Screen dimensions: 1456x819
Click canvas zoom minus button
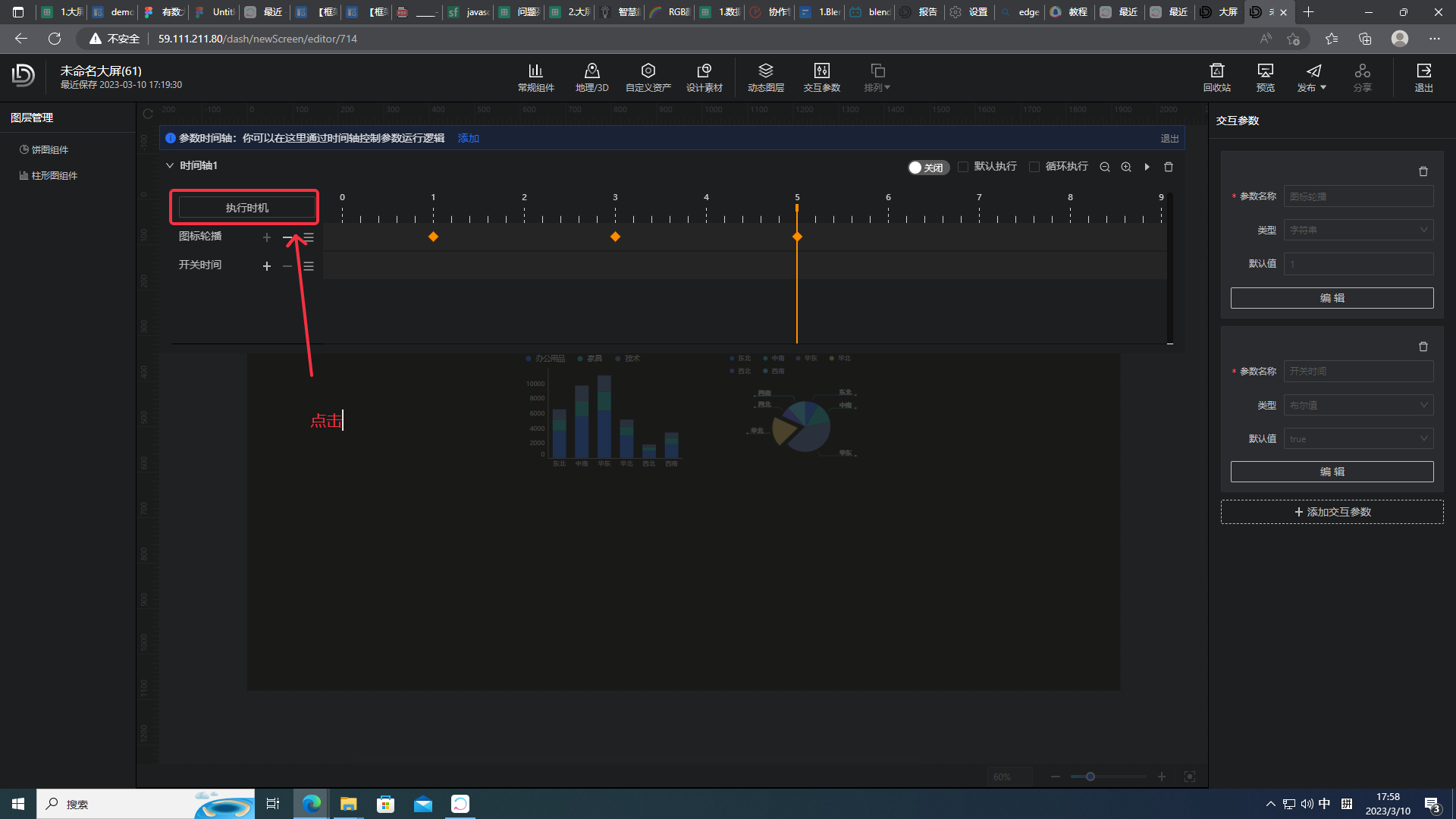(x=1056, y=777)
